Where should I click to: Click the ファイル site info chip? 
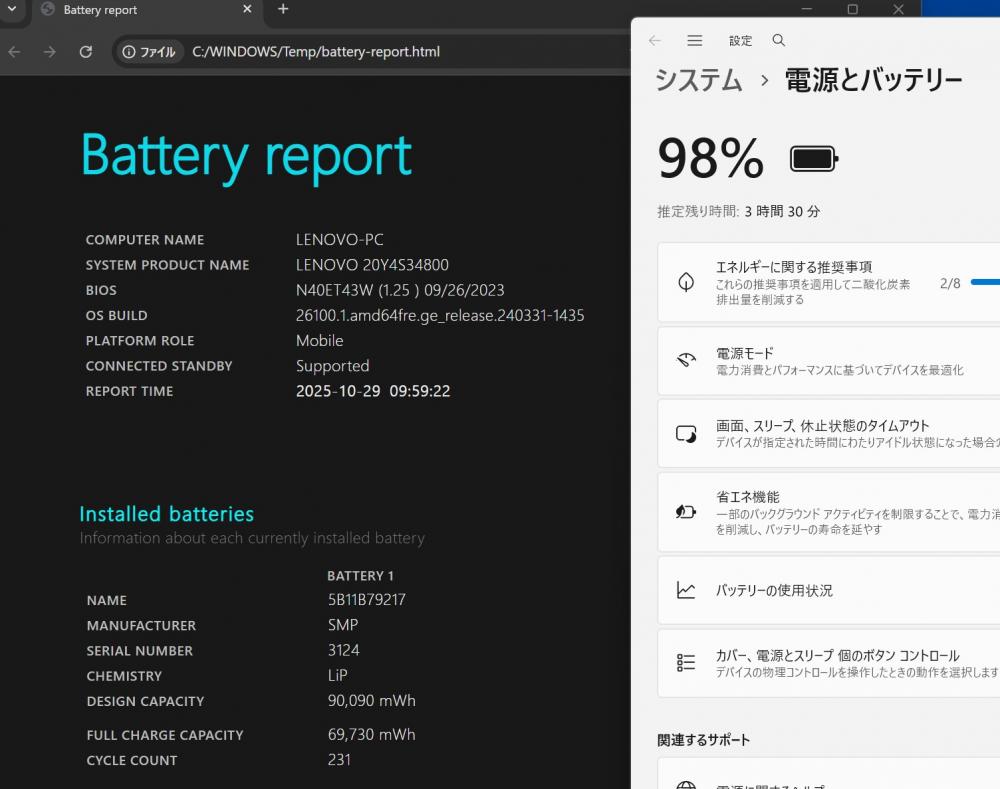(x=149, y=52)
